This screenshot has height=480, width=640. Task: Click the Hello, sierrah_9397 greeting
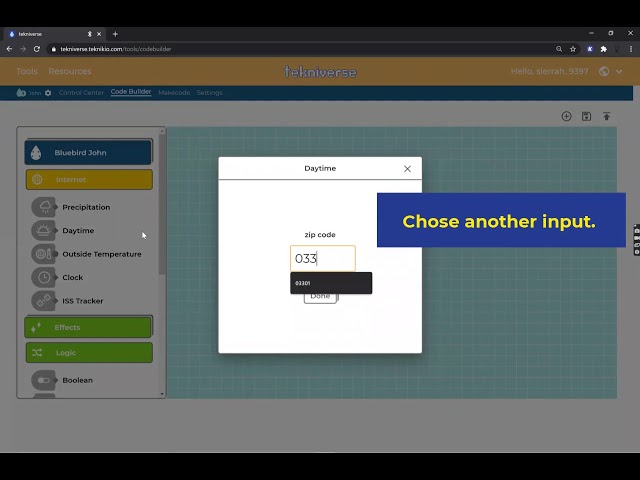click(x=549, y=71)
